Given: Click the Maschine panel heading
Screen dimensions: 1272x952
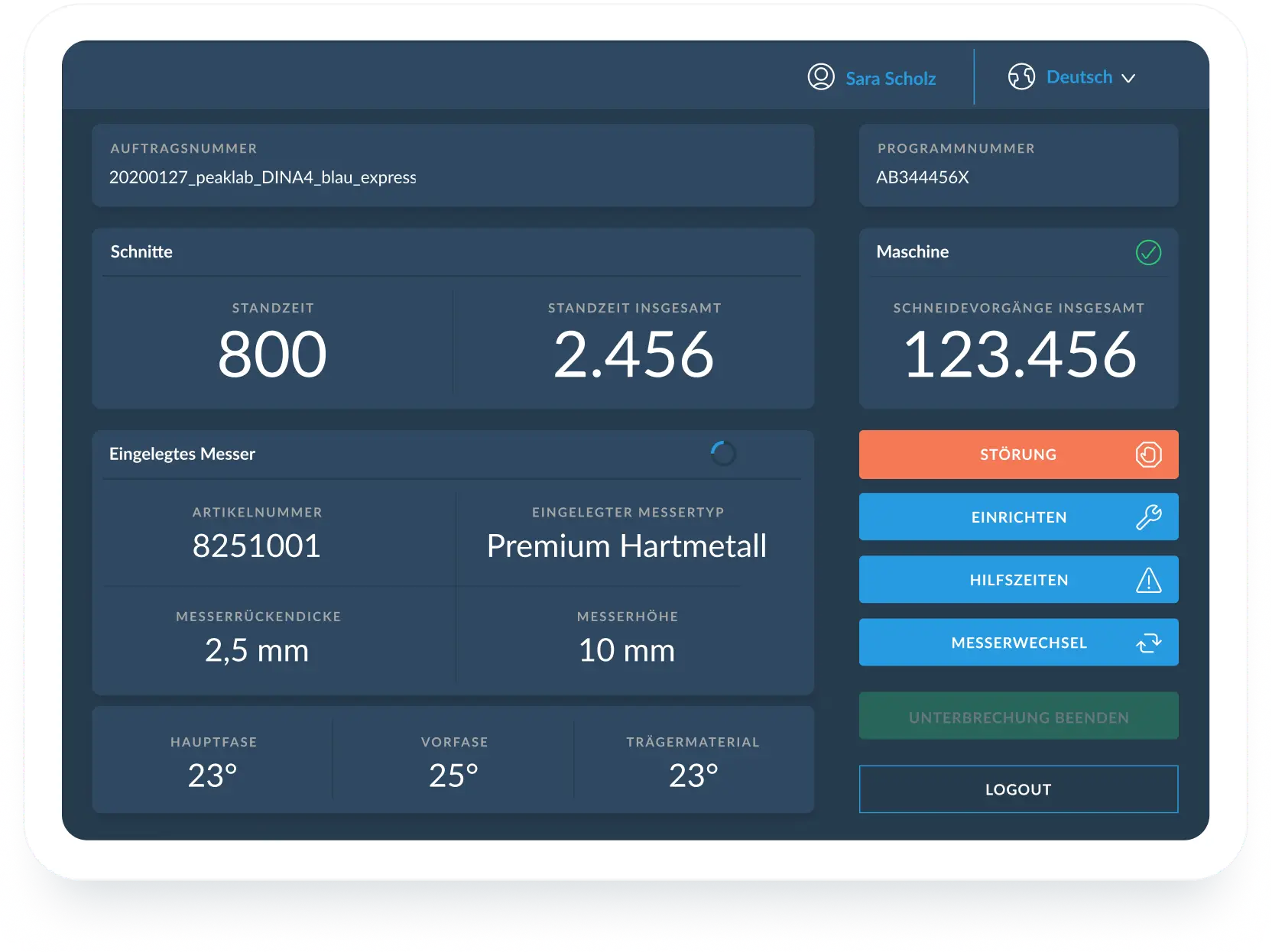Looking at the screenshot, I should pos(913,252).
